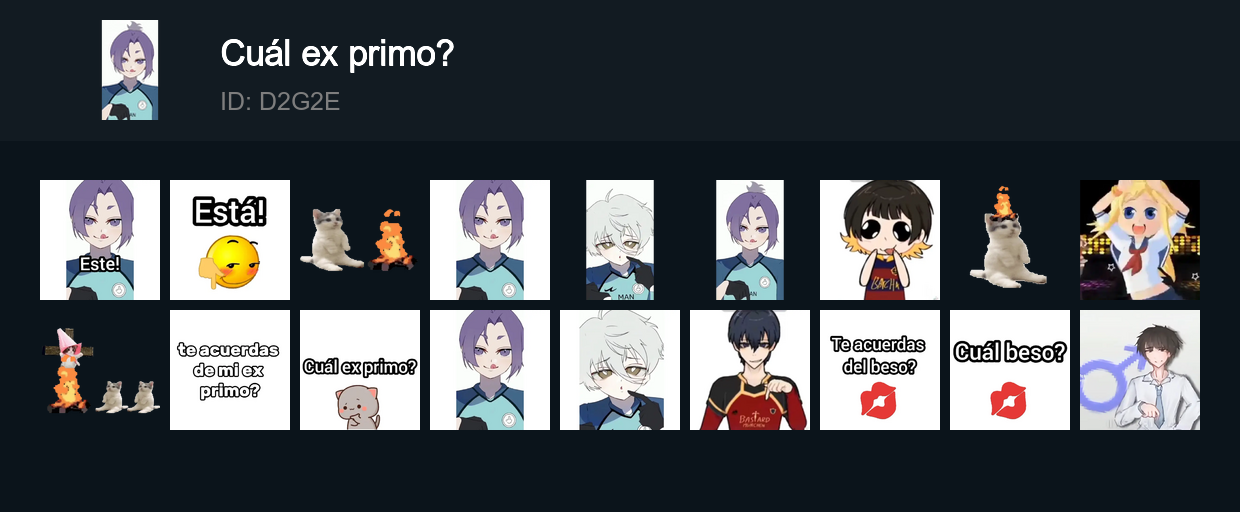Screen dimensions: 1240x512
Task: Open the boy with the male symbol sticker
Action: pos(1140,370)
